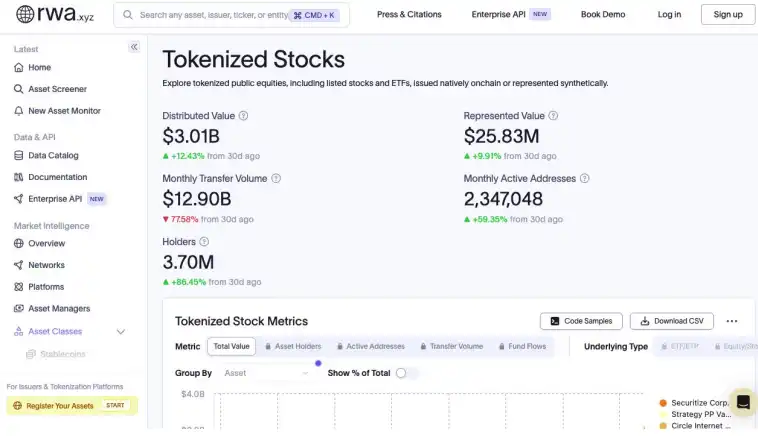Click the 2,347,048 active addresses value

click(x=503, y=199)
